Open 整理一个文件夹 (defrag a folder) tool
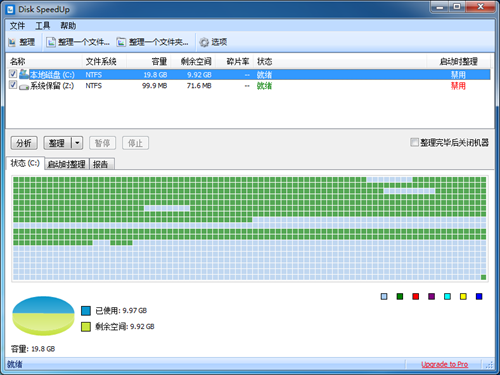 [x=121, y=42]
